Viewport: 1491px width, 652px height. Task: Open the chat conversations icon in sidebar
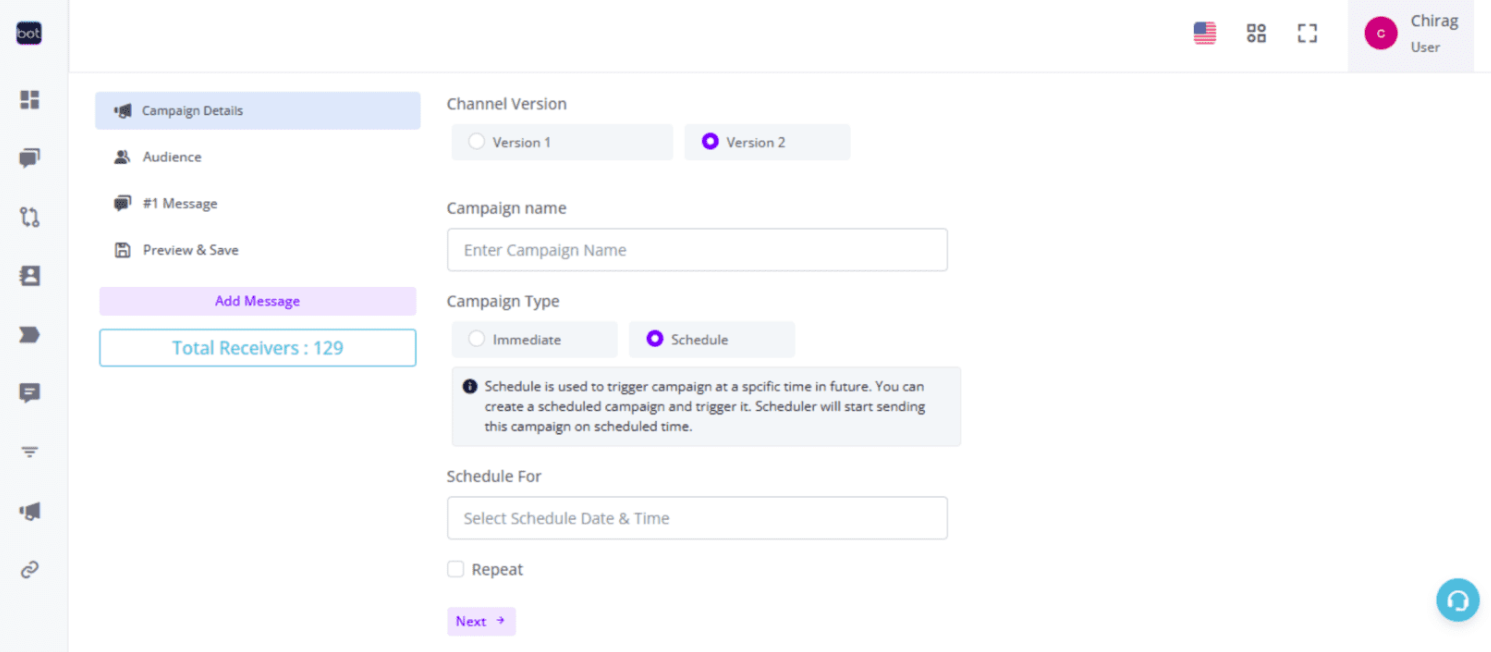click(x=29, y=157)
